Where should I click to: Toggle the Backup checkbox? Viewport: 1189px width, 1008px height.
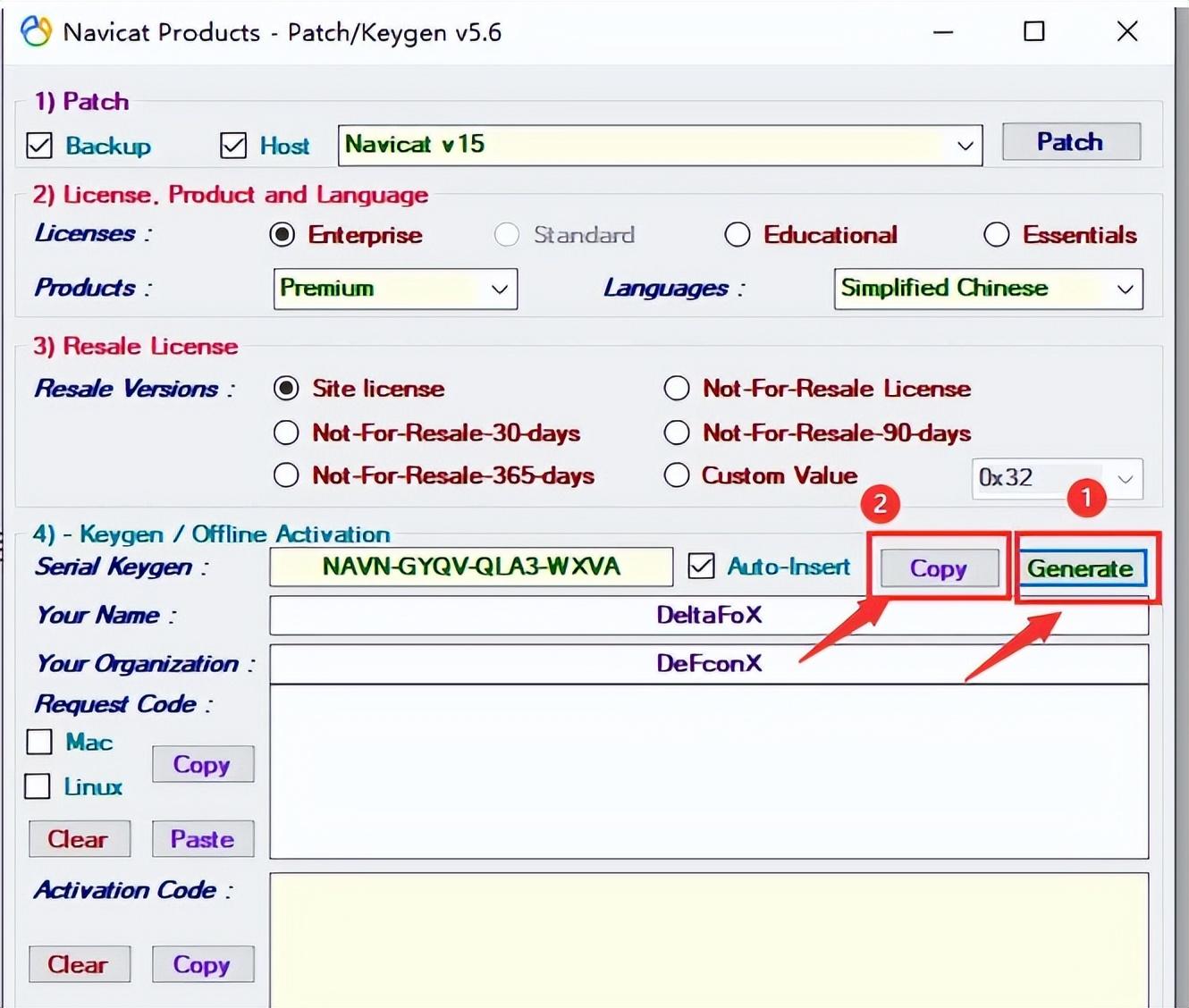[39, 145]
